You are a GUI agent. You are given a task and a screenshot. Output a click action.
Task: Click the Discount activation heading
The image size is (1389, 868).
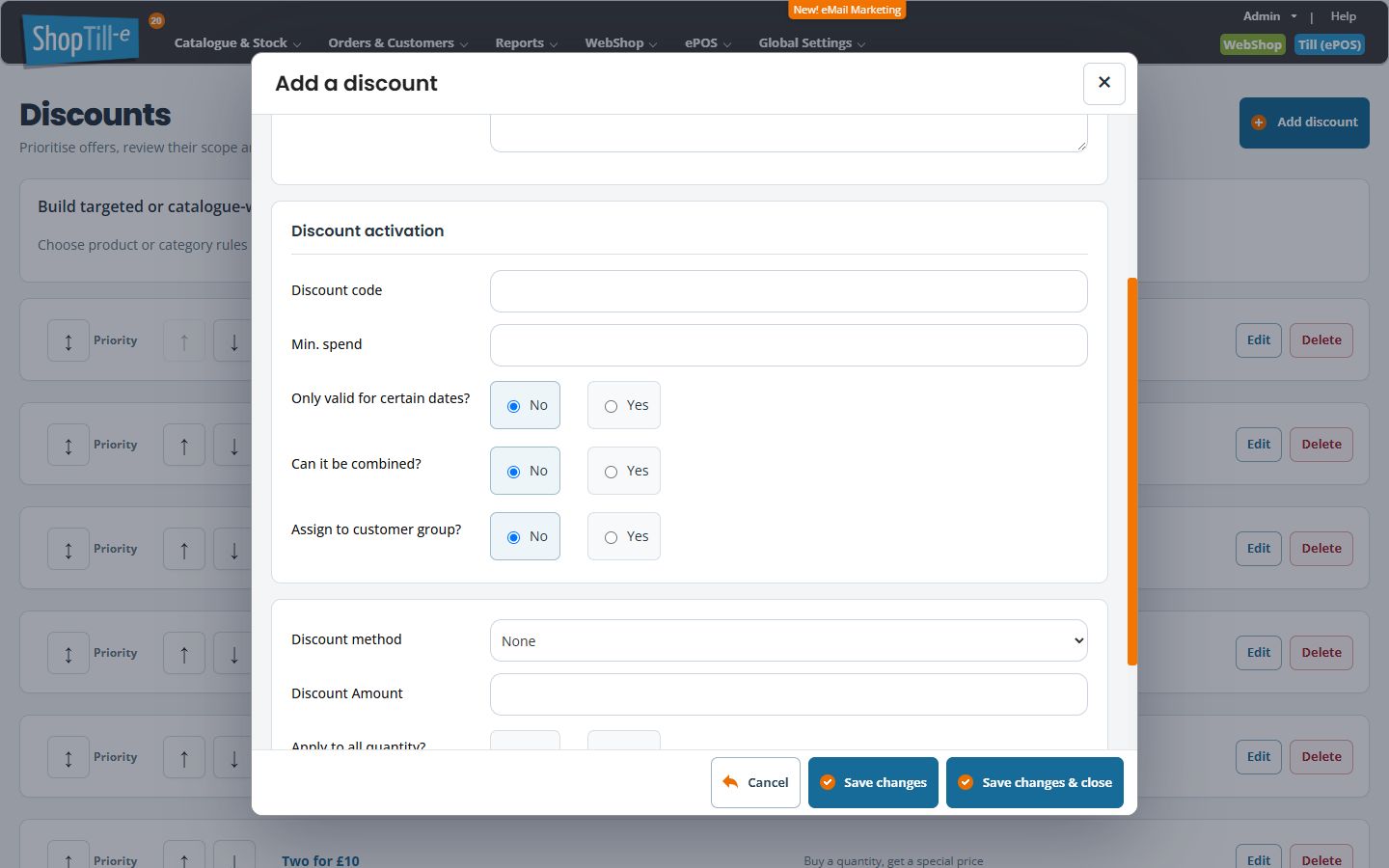(x=368, y=231)
